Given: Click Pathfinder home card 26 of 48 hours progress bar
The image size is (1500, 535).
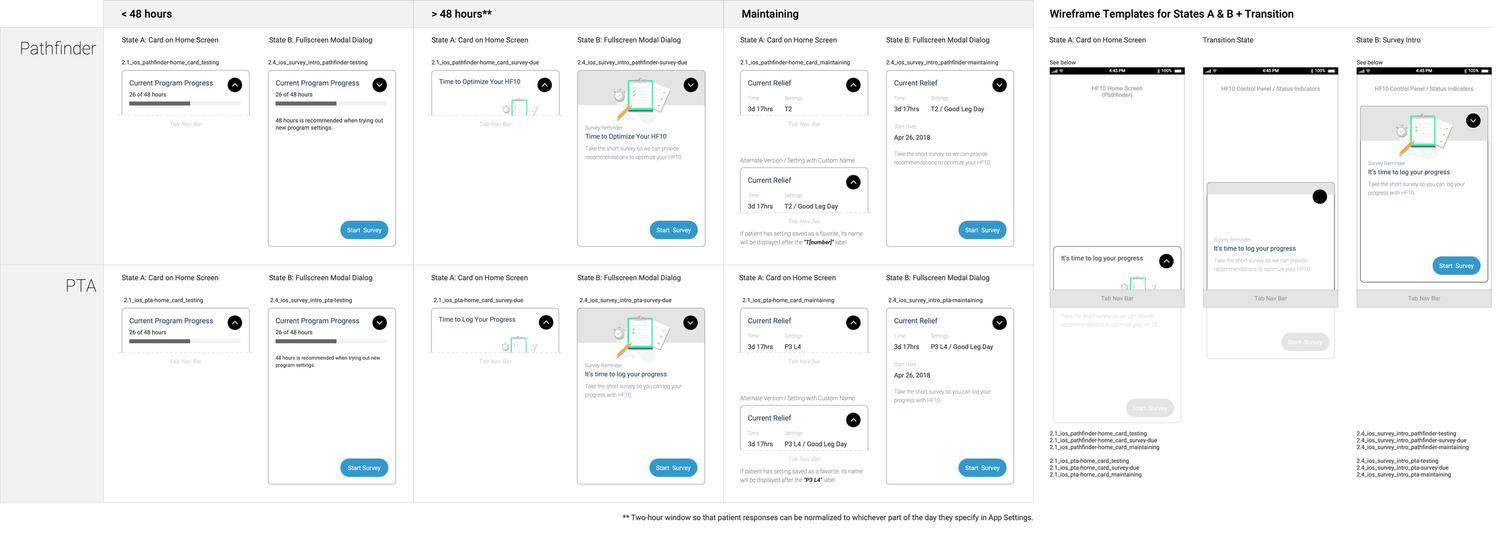Looking at the screenshot, I should pos(184,103).
